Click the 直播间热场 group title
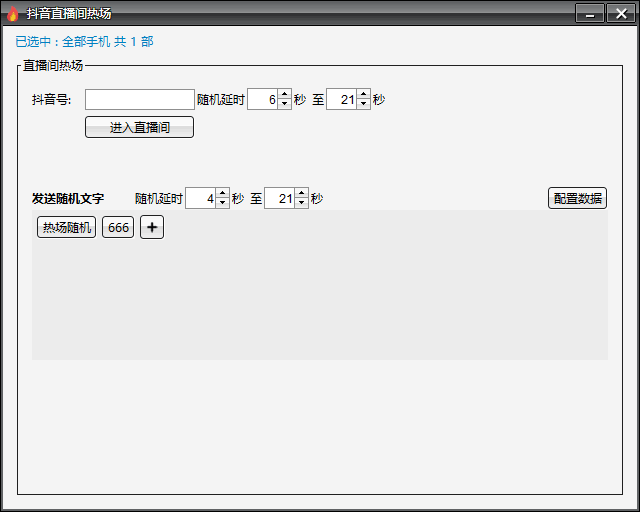The width and height of the screenshot is (640, 512). point(53,65)
